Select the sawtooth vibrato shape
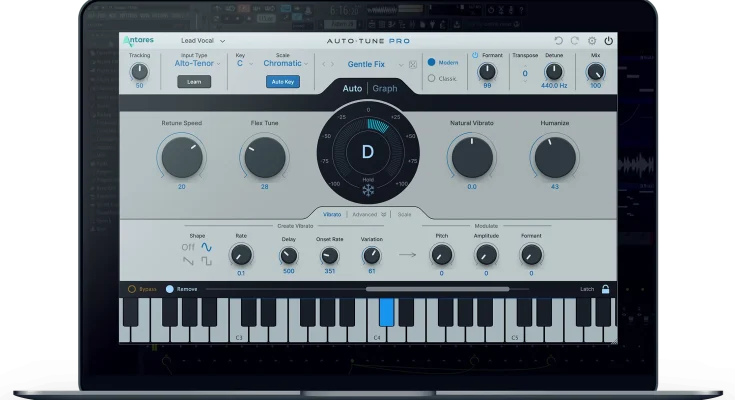 188,261
